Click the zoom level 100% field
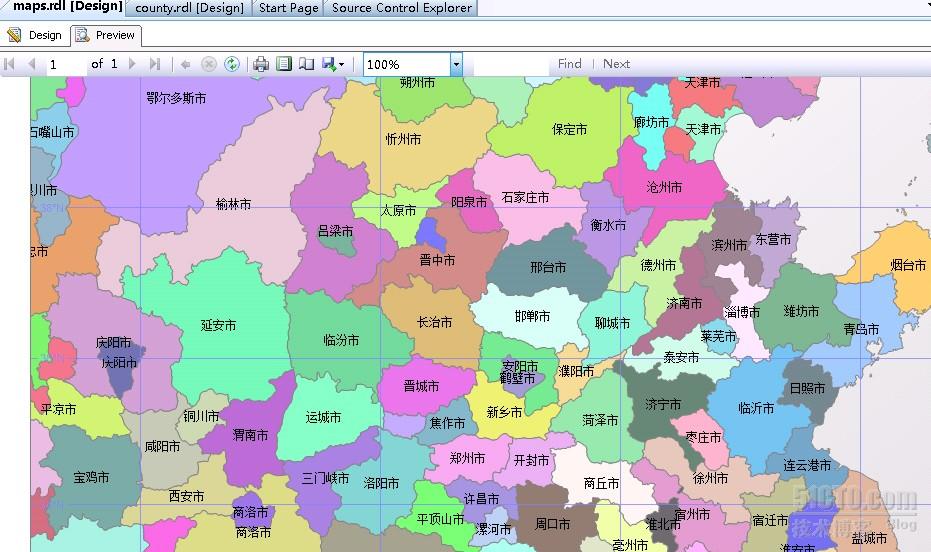Image resolution: width=931 pixels, height=552 pixels. tap(407, 64)
